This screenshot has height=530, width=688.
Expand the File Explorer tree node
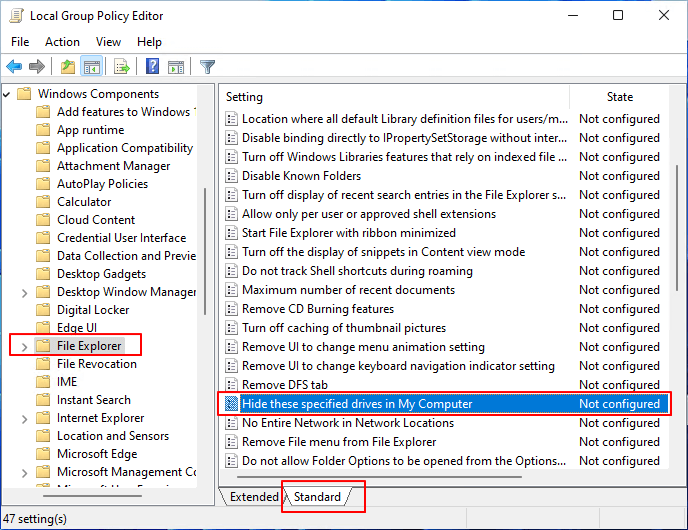pos(24,346)
